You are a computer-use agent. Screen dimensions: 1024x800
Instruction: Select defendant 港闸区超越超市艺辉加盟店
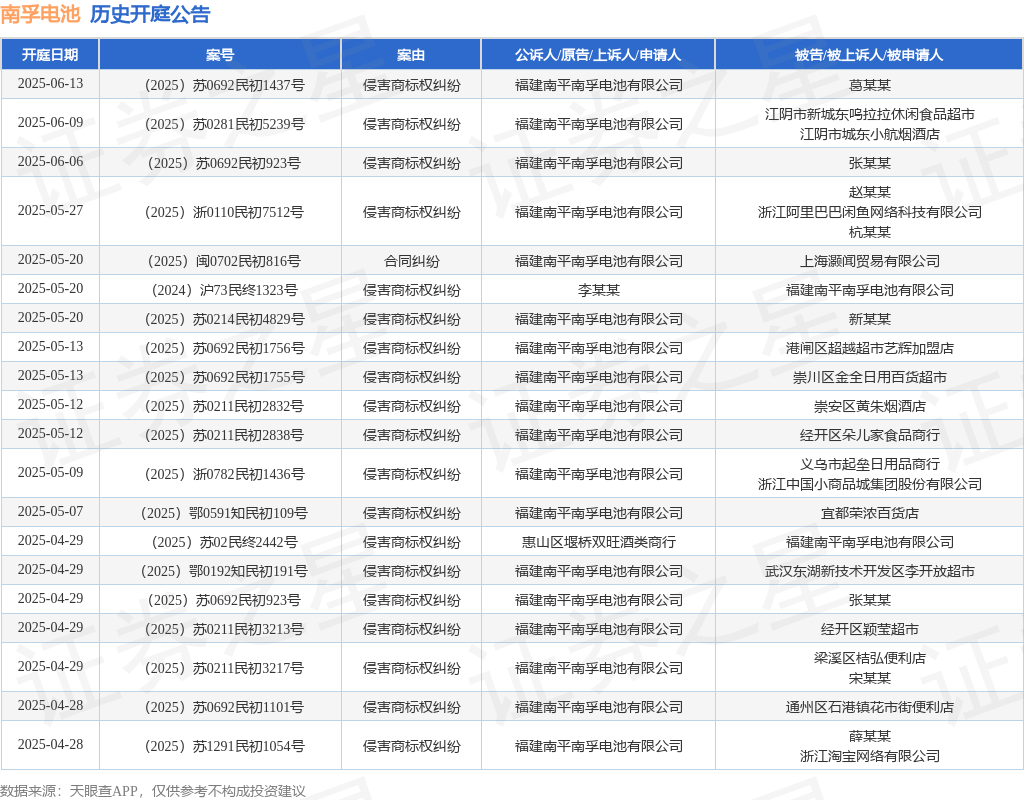870,348
